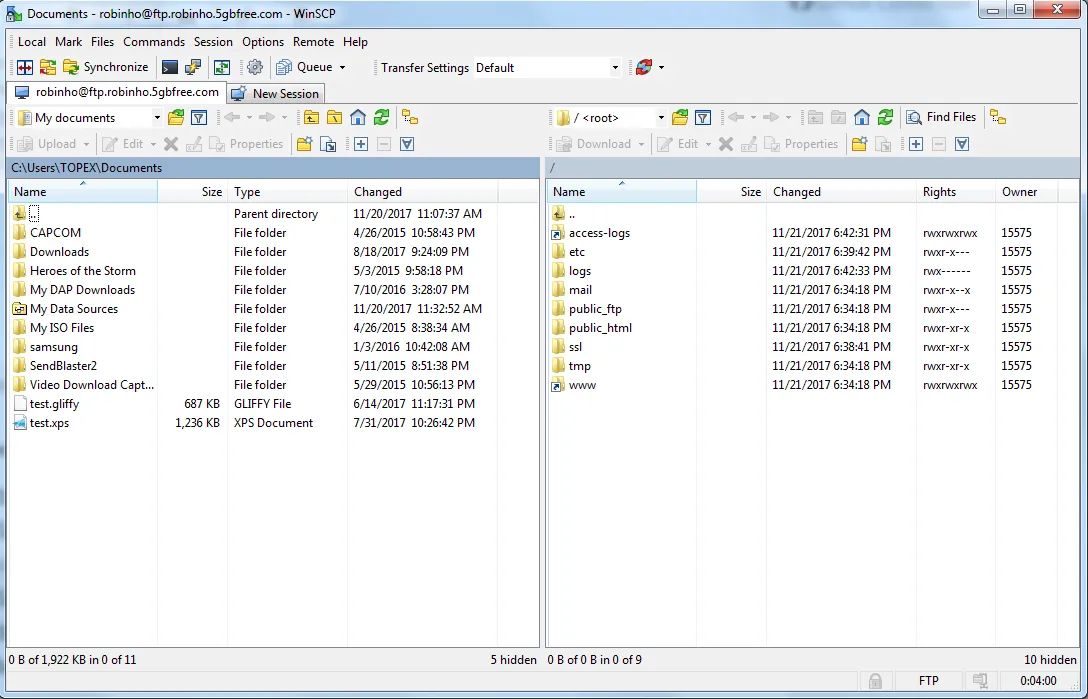Expand the remote Edit dropdown arrow
The image size is (1088, 699).
click(x=708, y=144)
